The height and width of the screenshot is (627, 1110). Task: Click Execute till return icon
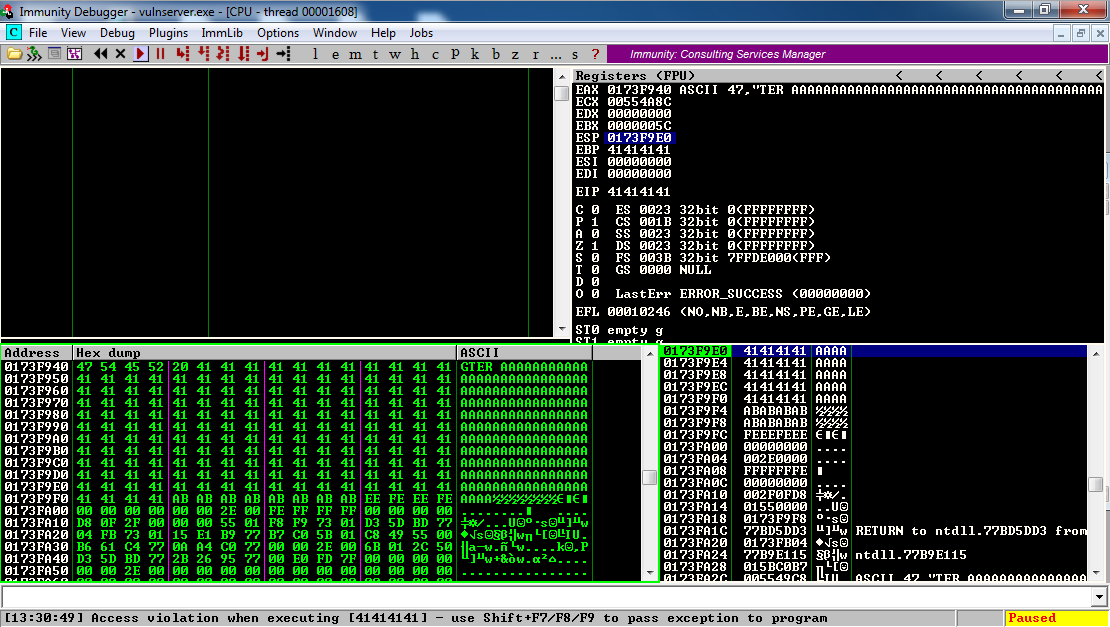coord(263,54)
